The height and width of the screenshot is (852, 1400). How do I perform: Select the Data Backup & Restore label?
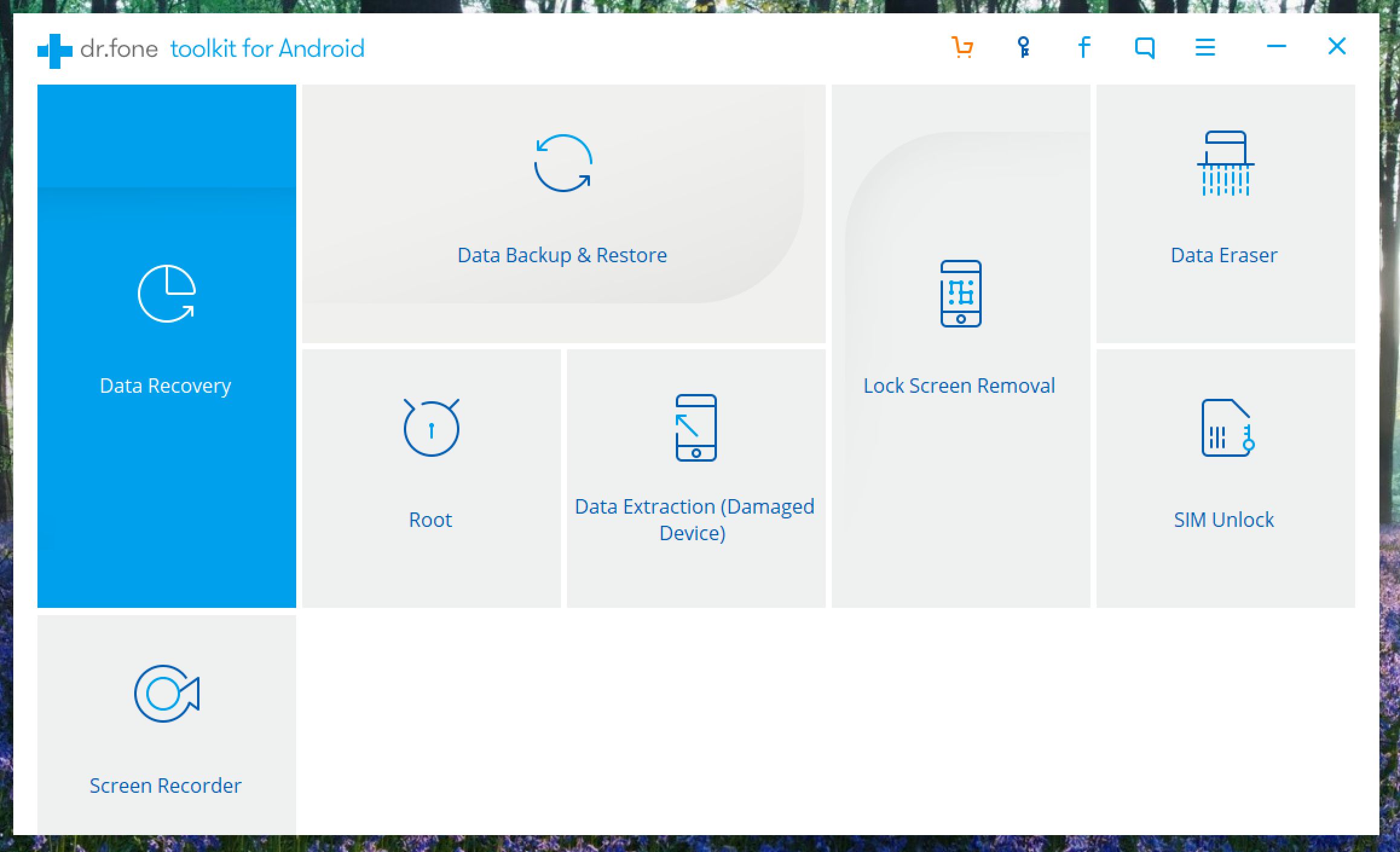[x=562, y=255]
